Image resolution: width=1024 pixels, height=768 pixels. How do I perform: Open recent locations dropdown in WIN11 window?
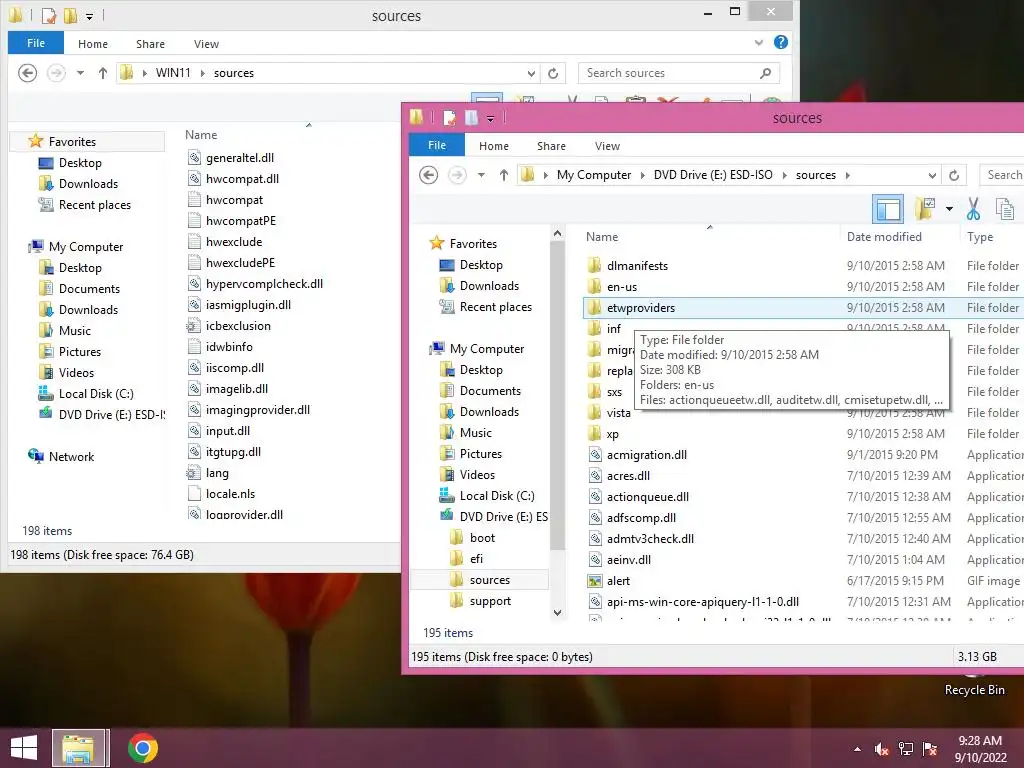pyautogui.click(x=80, y=73)
